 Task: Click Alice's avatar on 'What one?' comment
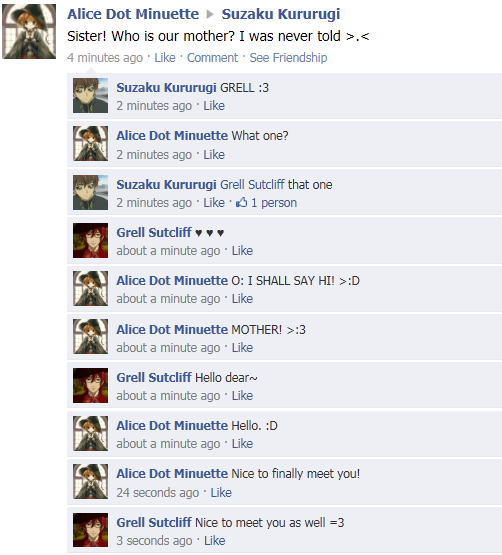click(x=90, y=143)
